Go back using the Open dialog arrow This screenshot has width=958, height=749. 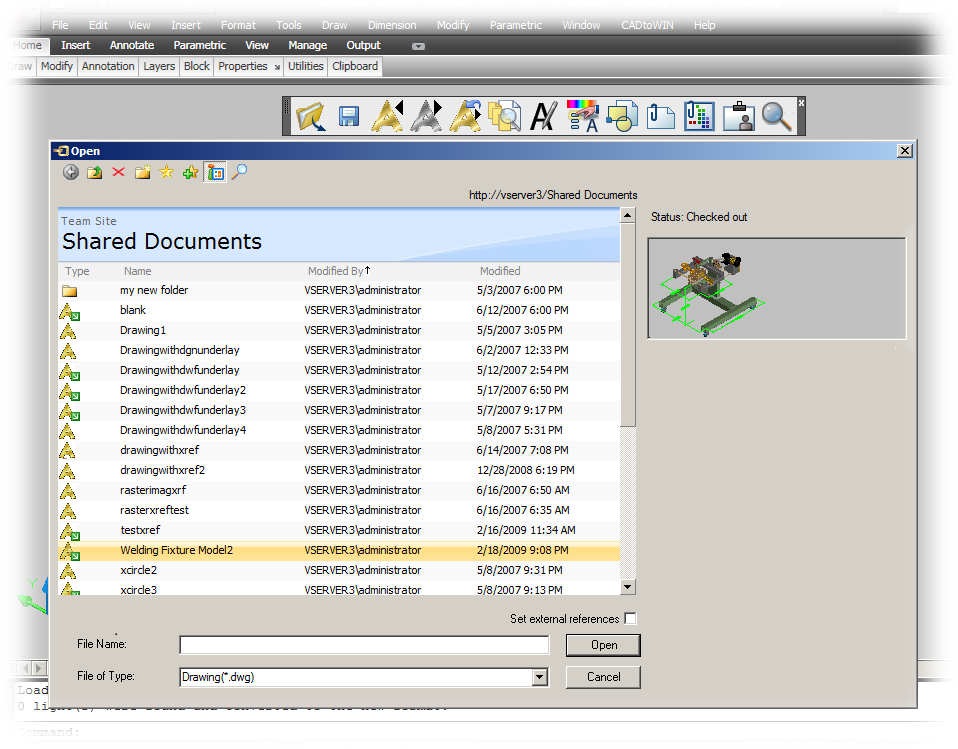pos(71,172)
